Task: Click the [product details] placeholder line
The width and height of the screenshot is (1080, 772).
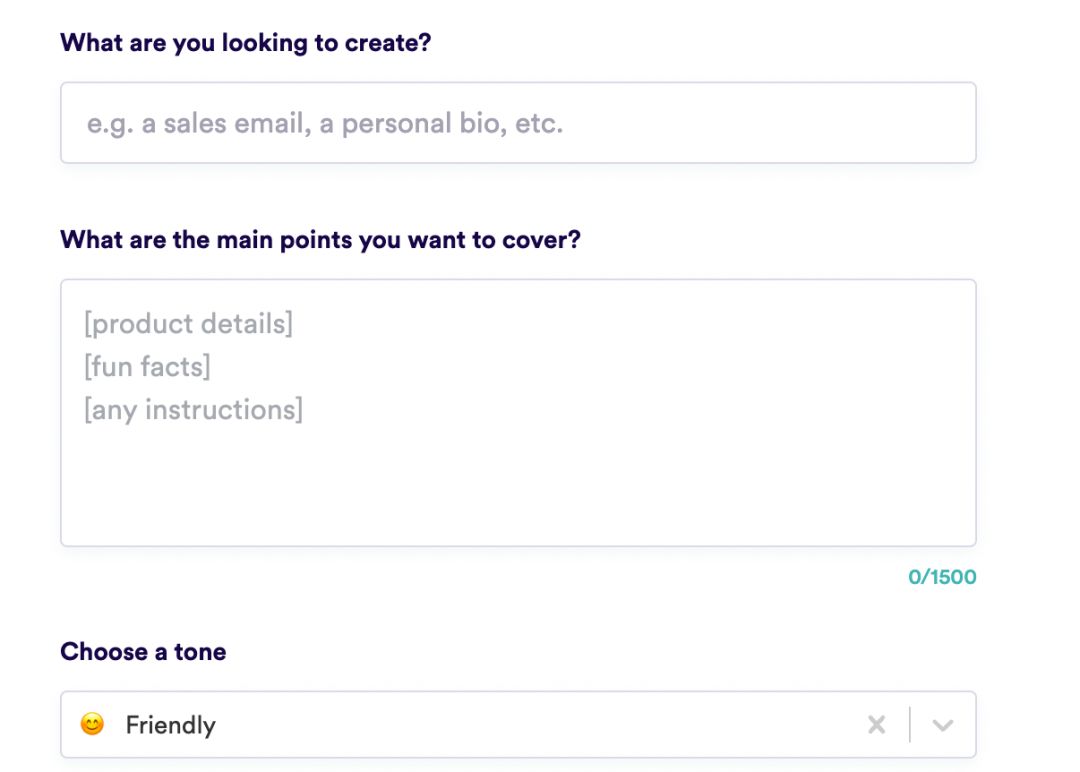Action: pos(189,324)
